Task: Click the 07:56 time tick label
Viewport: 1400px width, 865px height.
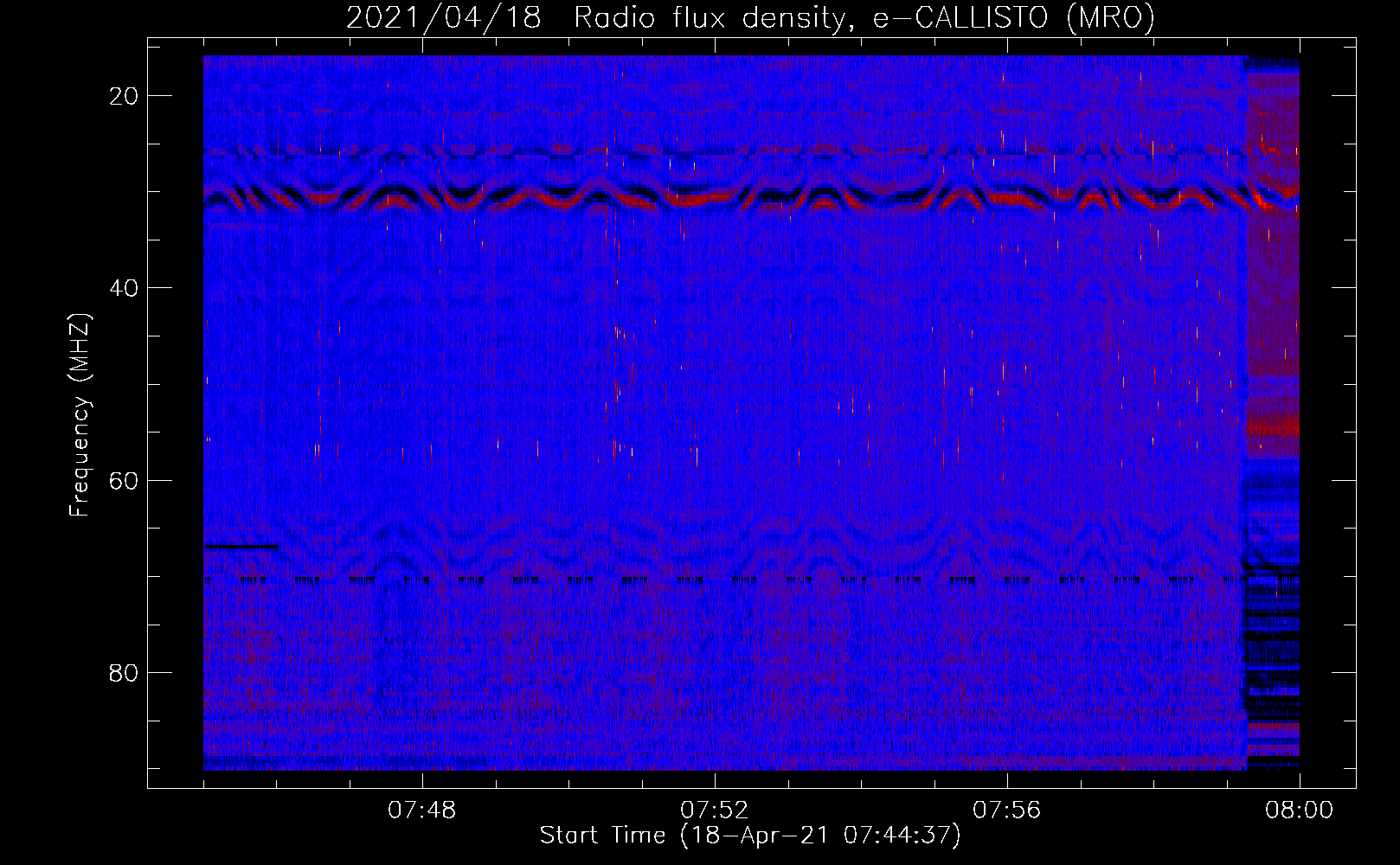Action: 1006,811
